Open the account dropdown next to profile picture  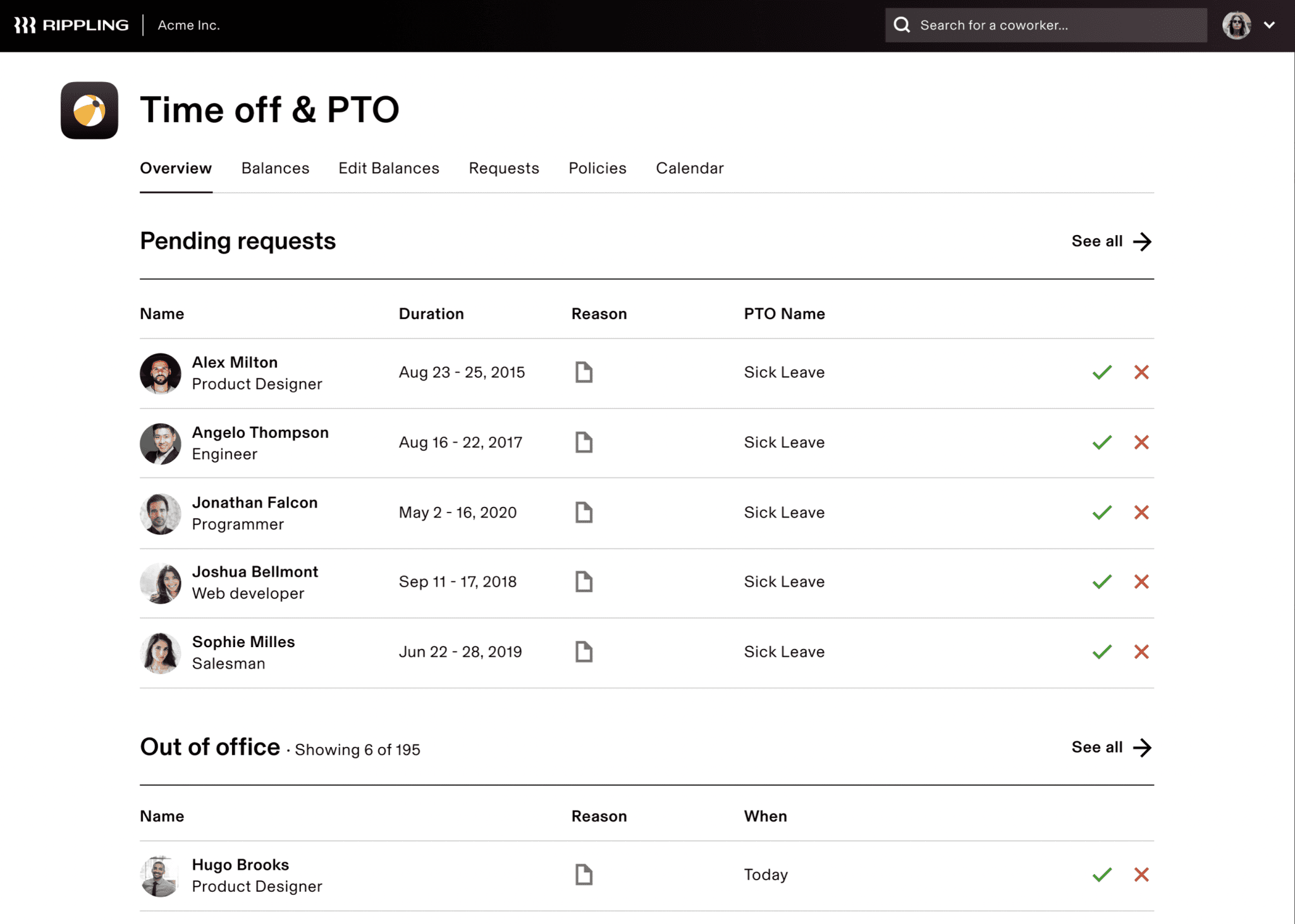tap(1270, 25)
